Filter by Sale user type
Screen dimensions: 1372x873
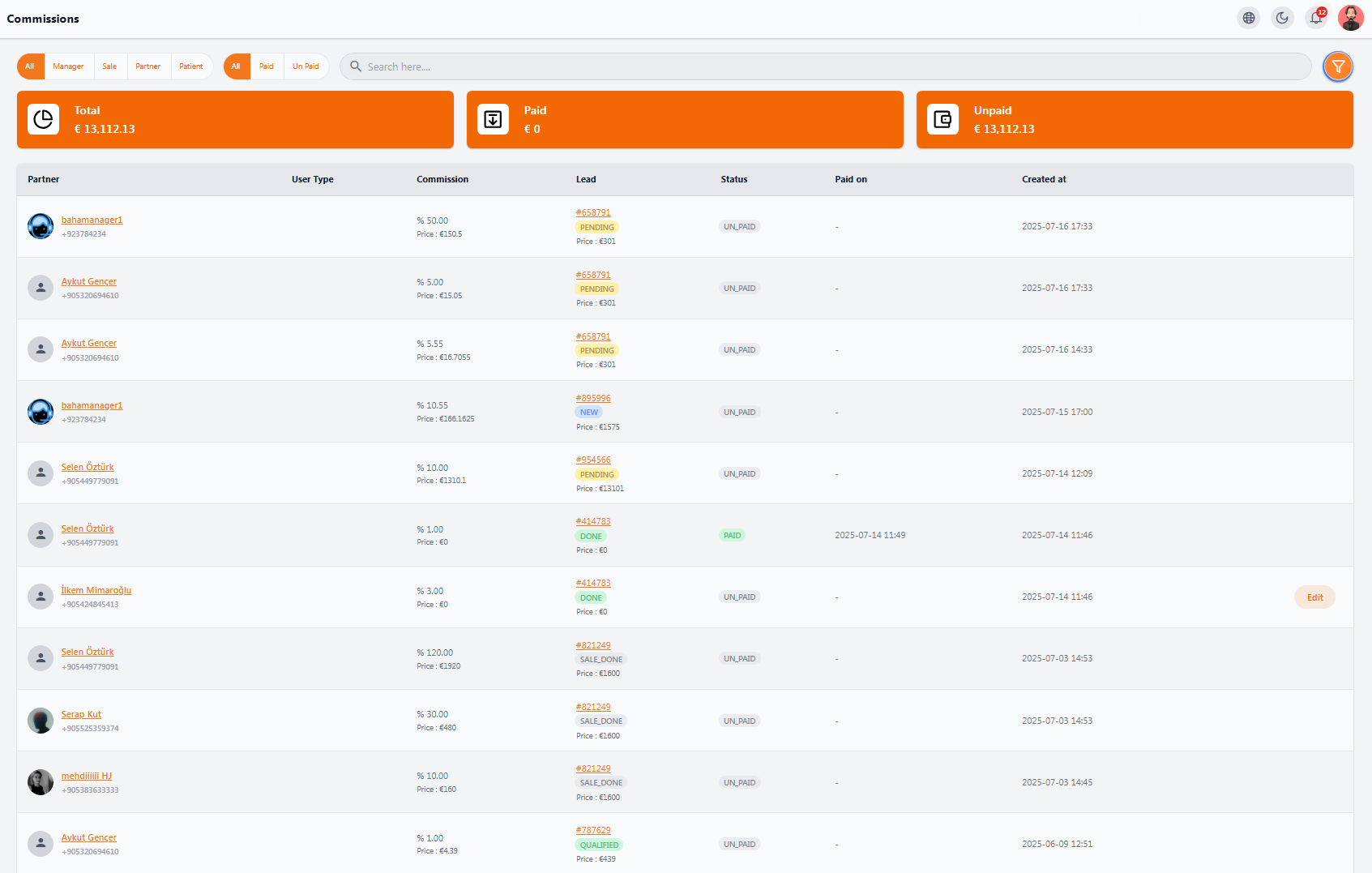coord(109,66)
